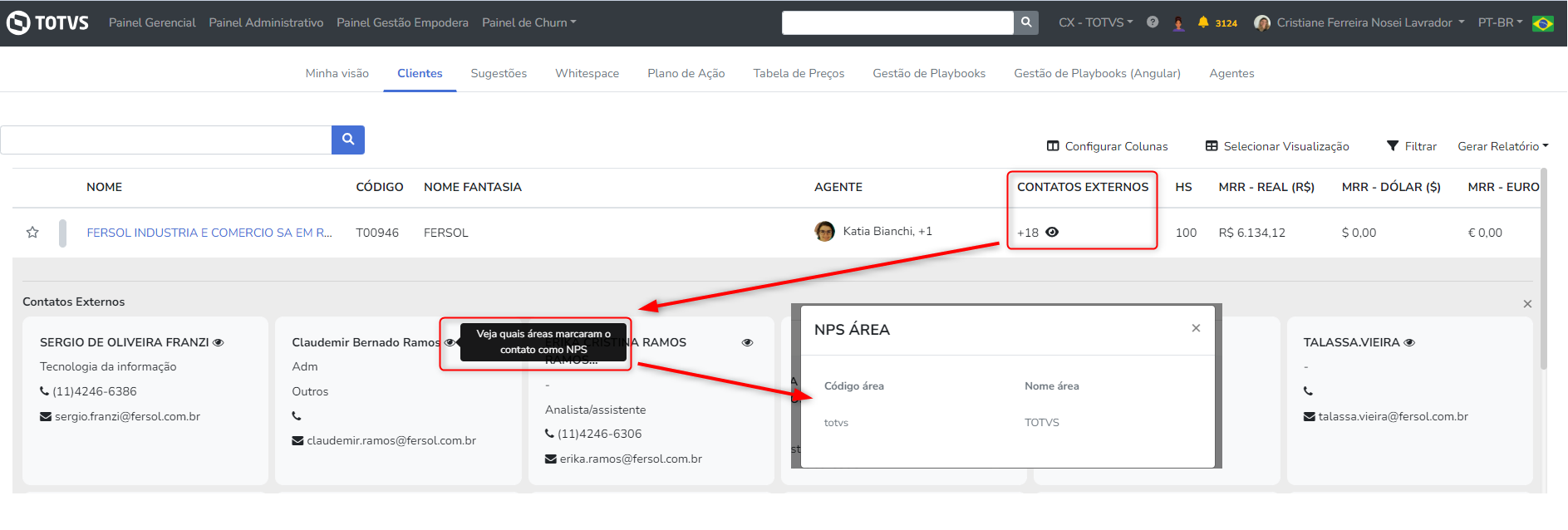Click HS column header
Viewport: 1568px width, 530px height.
1183,187
